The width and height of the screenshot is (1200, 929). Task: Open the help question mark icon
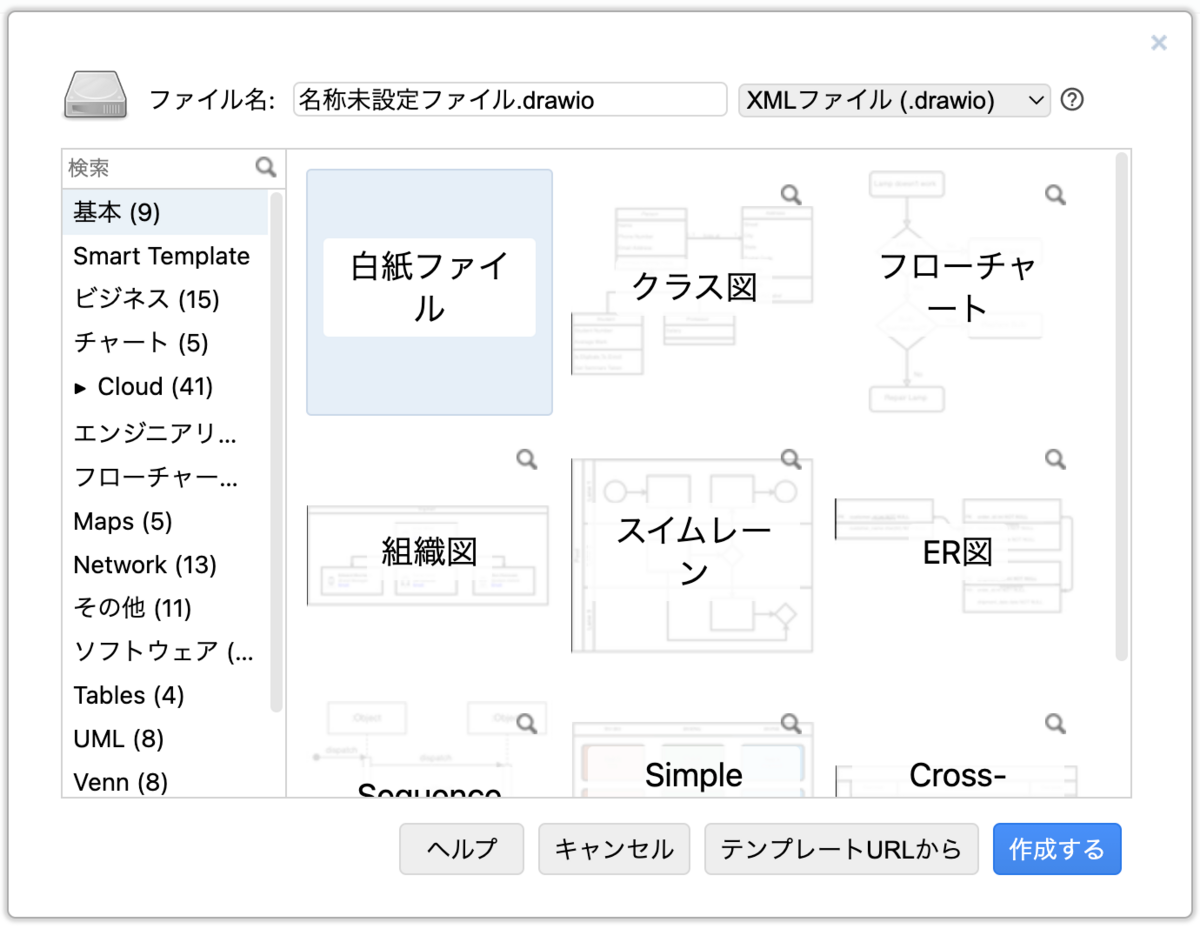pyautogui.click(x=1072, y=100)
